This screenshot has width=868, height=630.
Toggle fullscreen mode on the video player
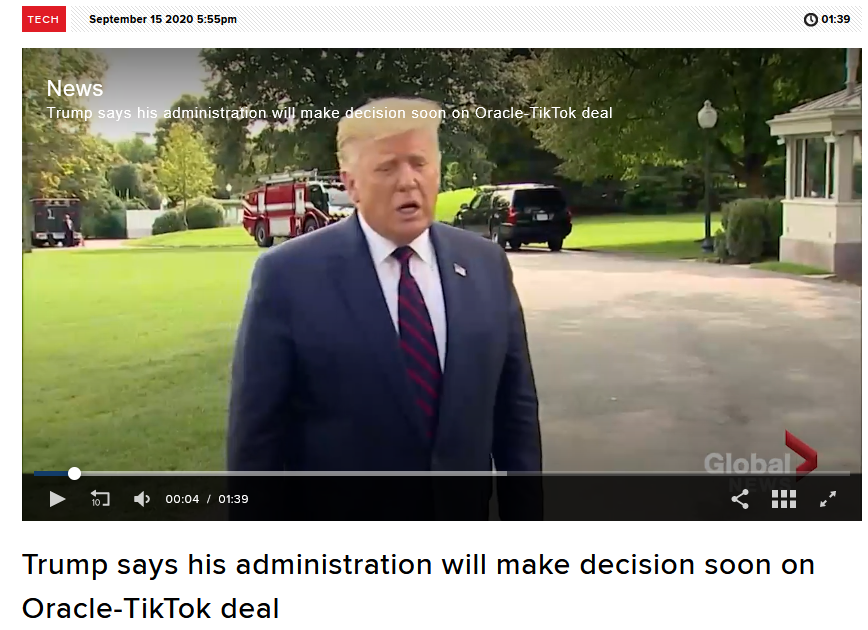[828, 499]
